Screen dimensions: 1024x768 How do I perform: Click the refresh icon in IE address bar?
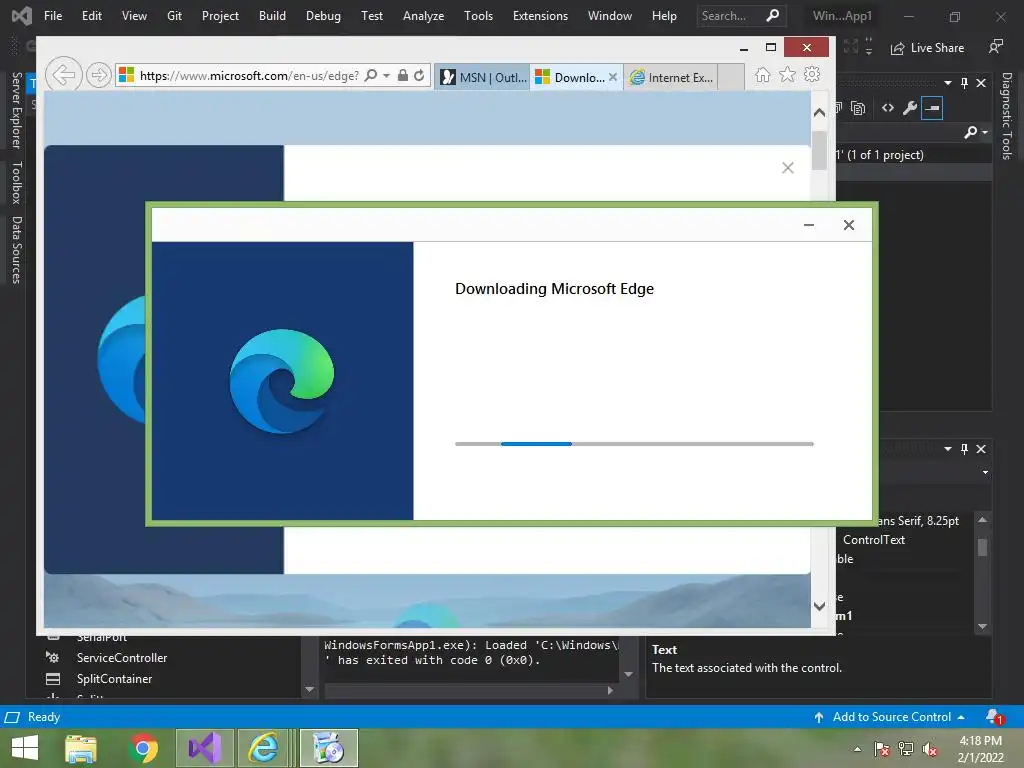point(419,76)
